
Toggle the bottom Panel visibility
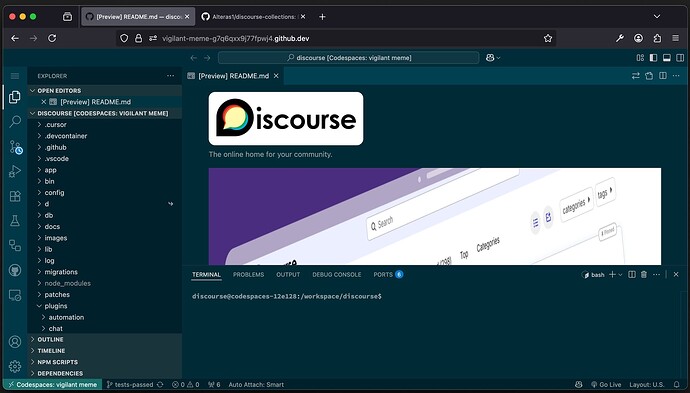[667, 58]
